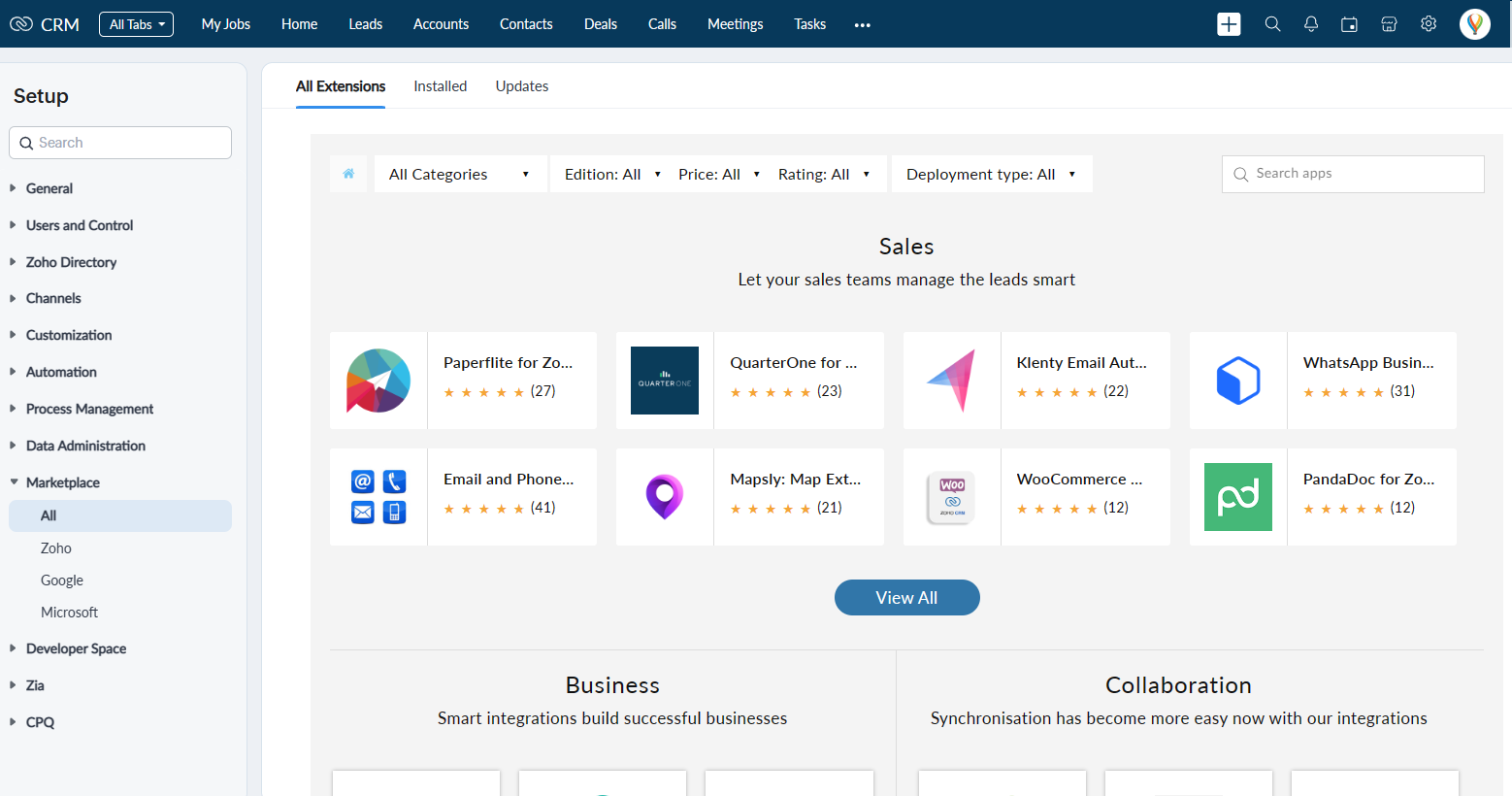Open the All Categories dropdown
Viewport: 1512px width, 796px height.
coord(460,174)
